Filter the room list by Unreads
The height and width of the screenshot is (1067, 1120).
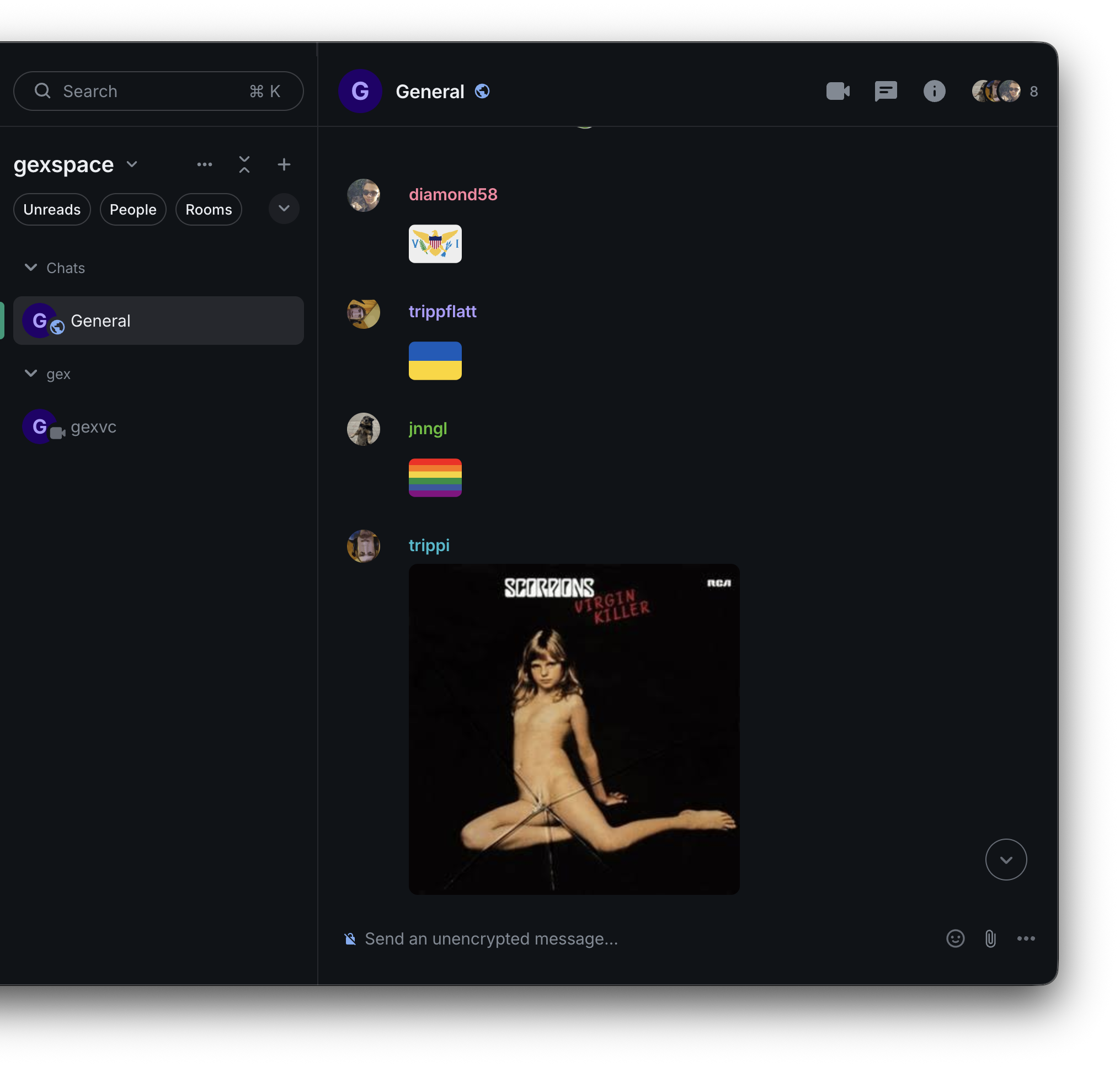pos(52,209)
